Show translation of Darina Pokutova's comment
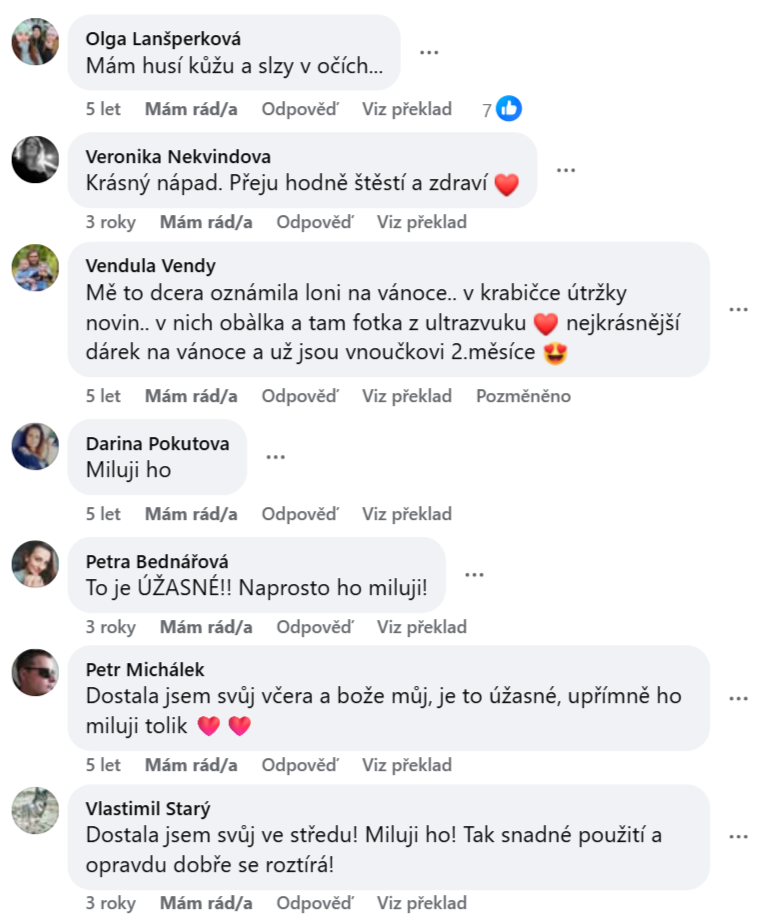 click(407, 514)
